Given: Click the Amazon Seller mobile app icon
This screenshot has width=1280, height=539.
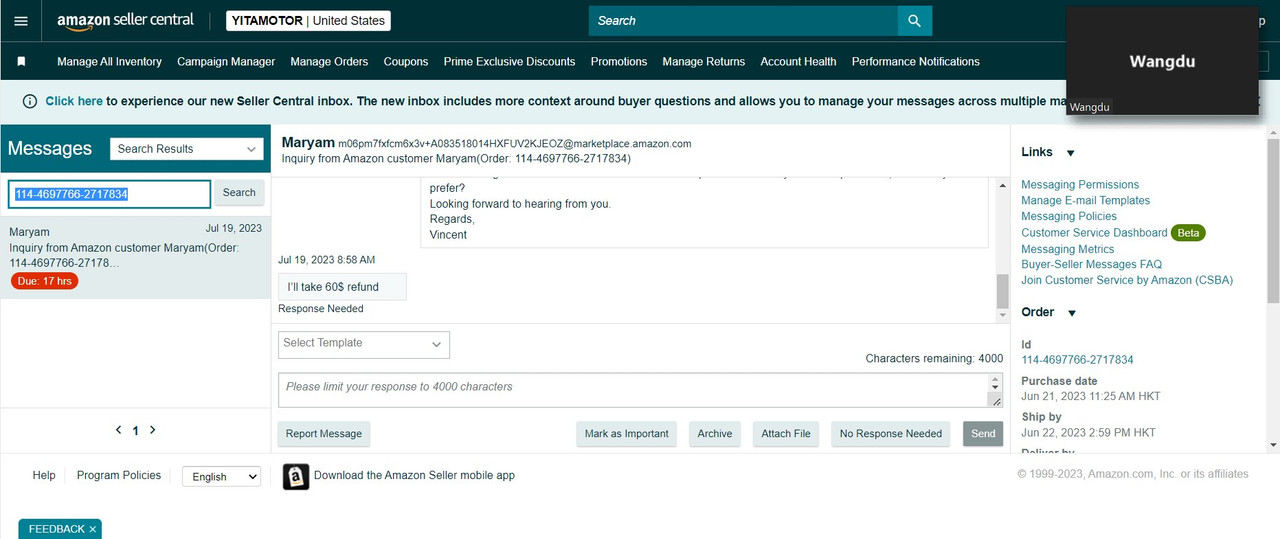Looking at the screenshot, I should pos(296,476).
